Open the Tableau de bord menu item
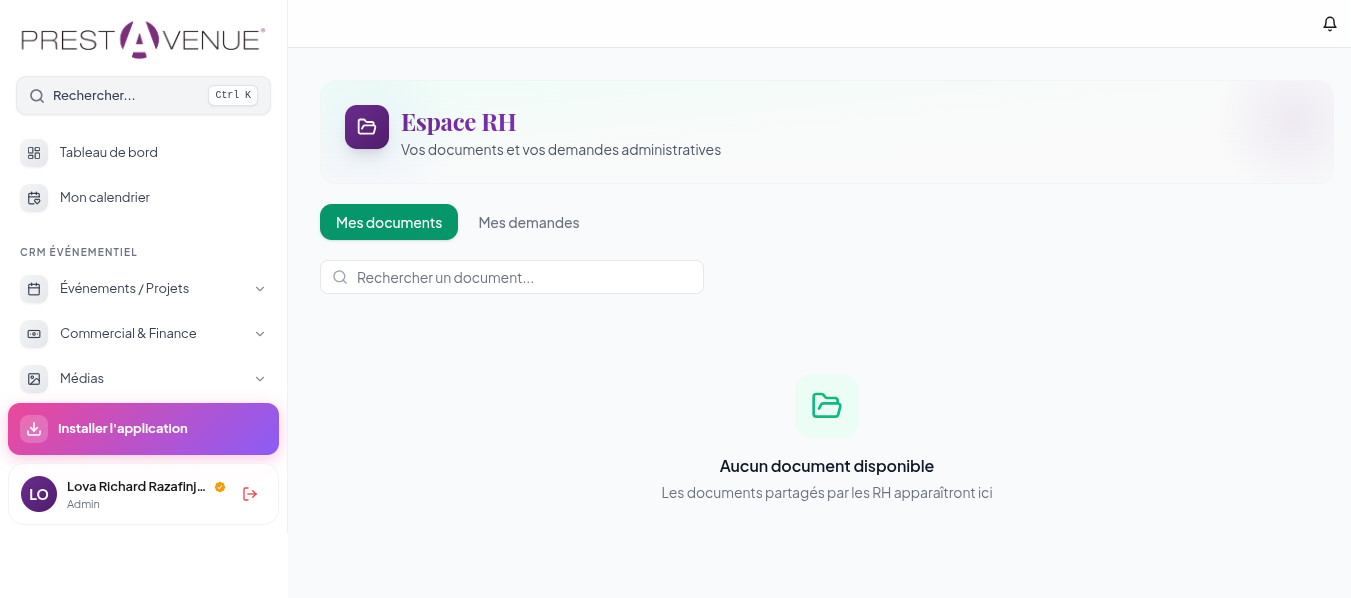 coord(143,153)
